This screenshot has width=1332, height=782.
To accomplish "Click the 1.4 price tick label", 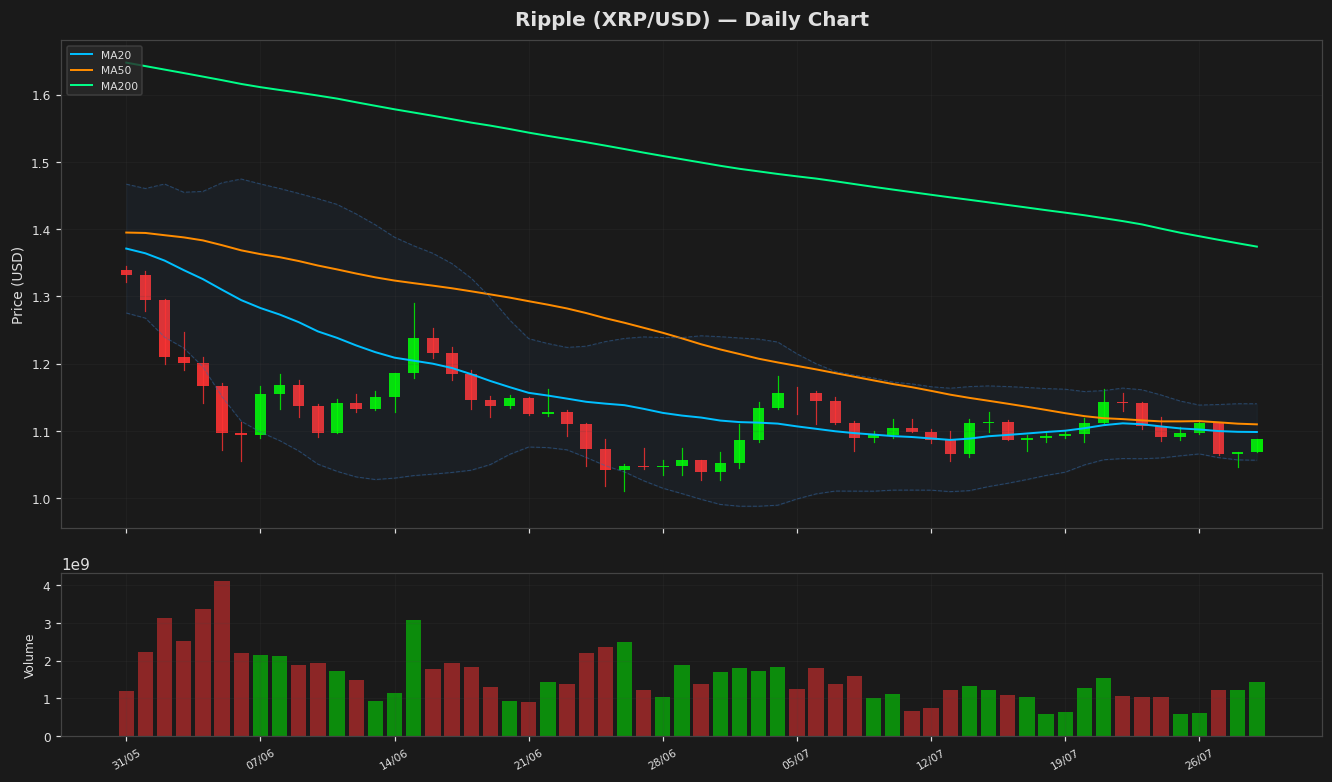I will click(x=41, y=230).
